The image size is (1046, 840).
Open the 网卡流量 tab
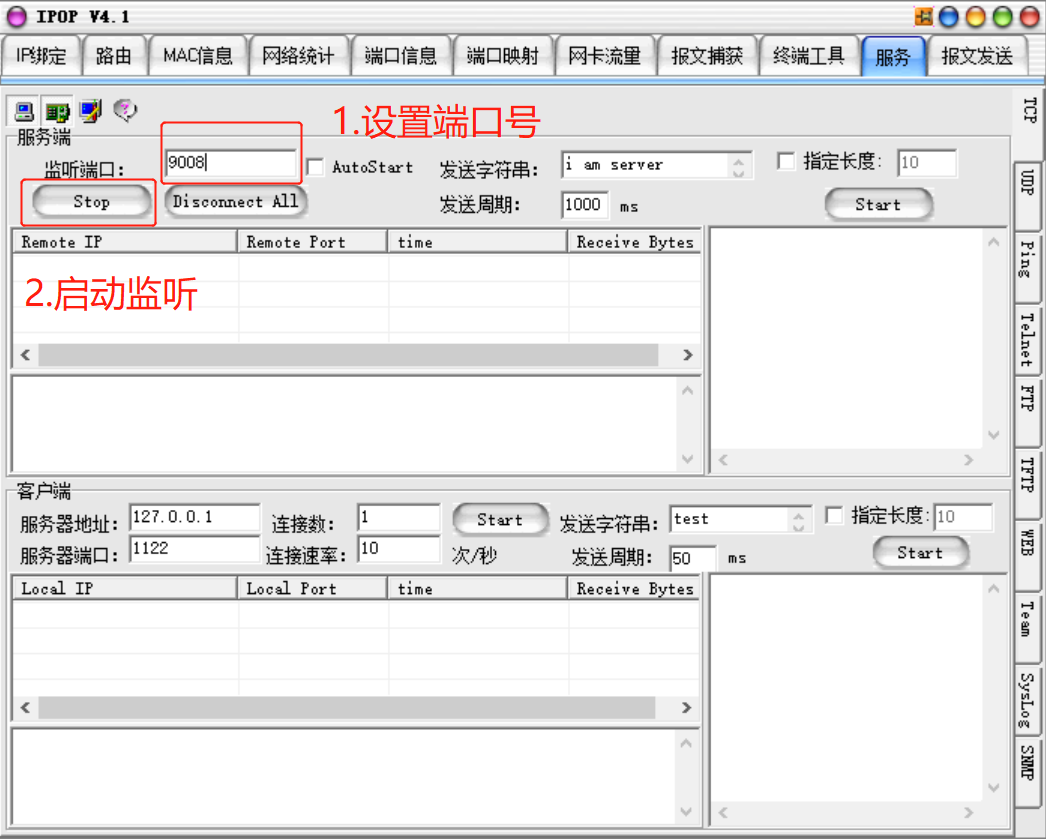coord(605,55)
